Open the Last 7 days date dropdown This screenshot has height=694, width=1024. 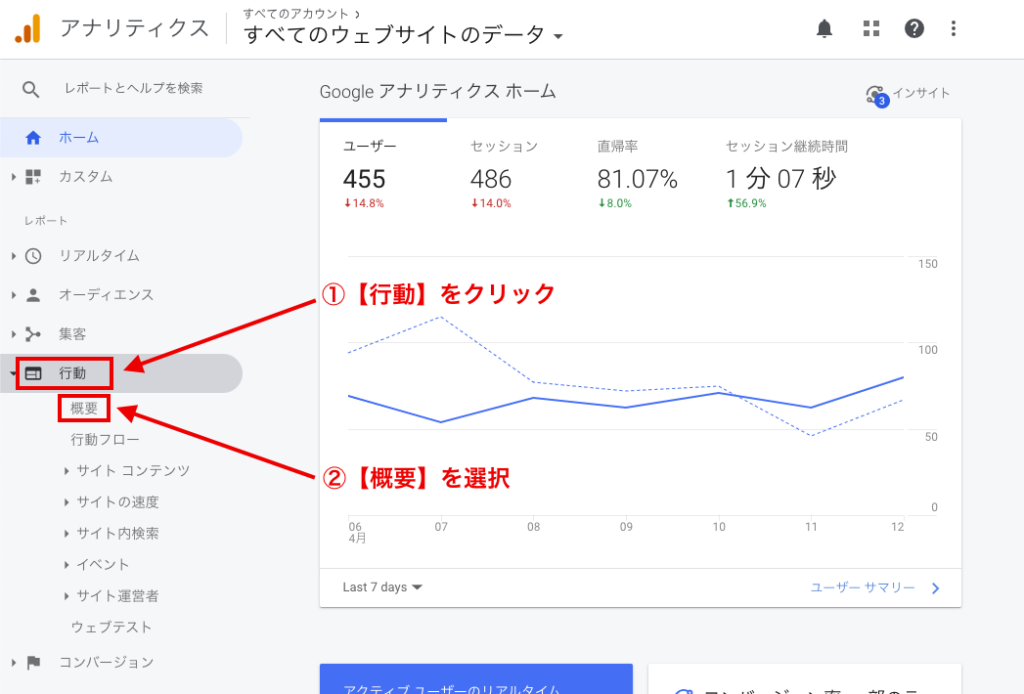(x=383, y=587)
